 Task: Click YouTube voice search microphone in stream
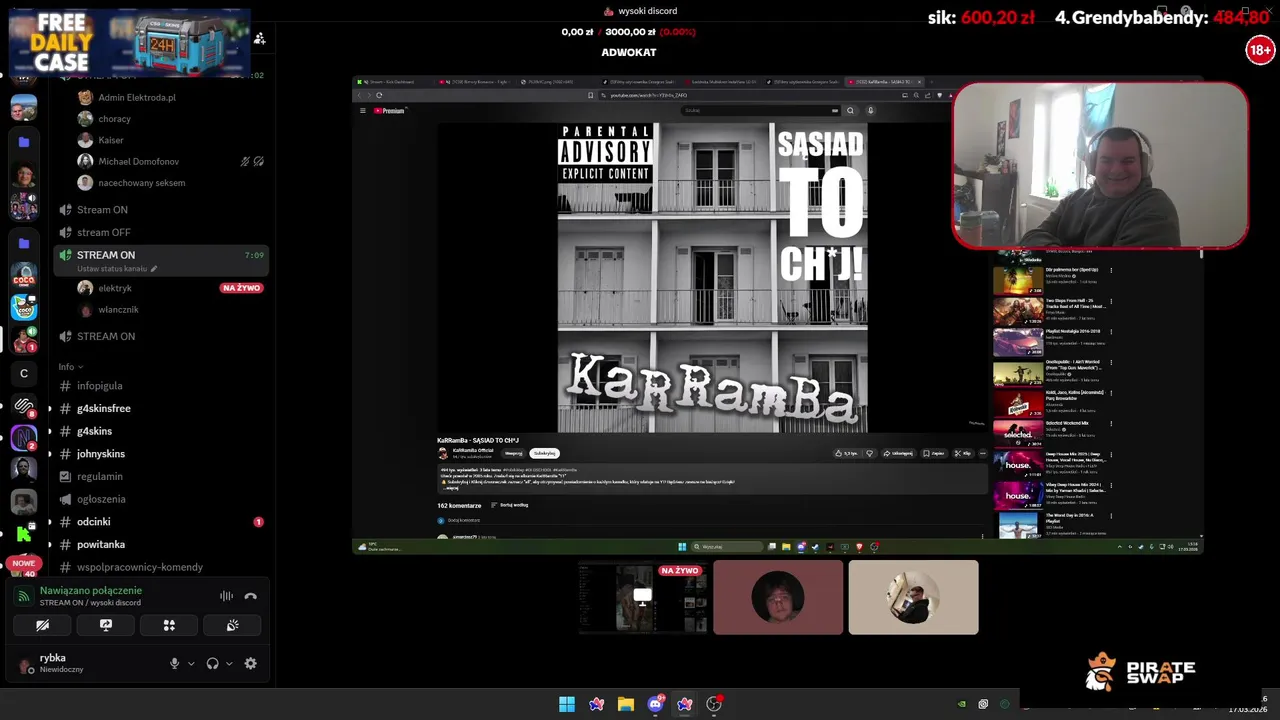[870, 110]
